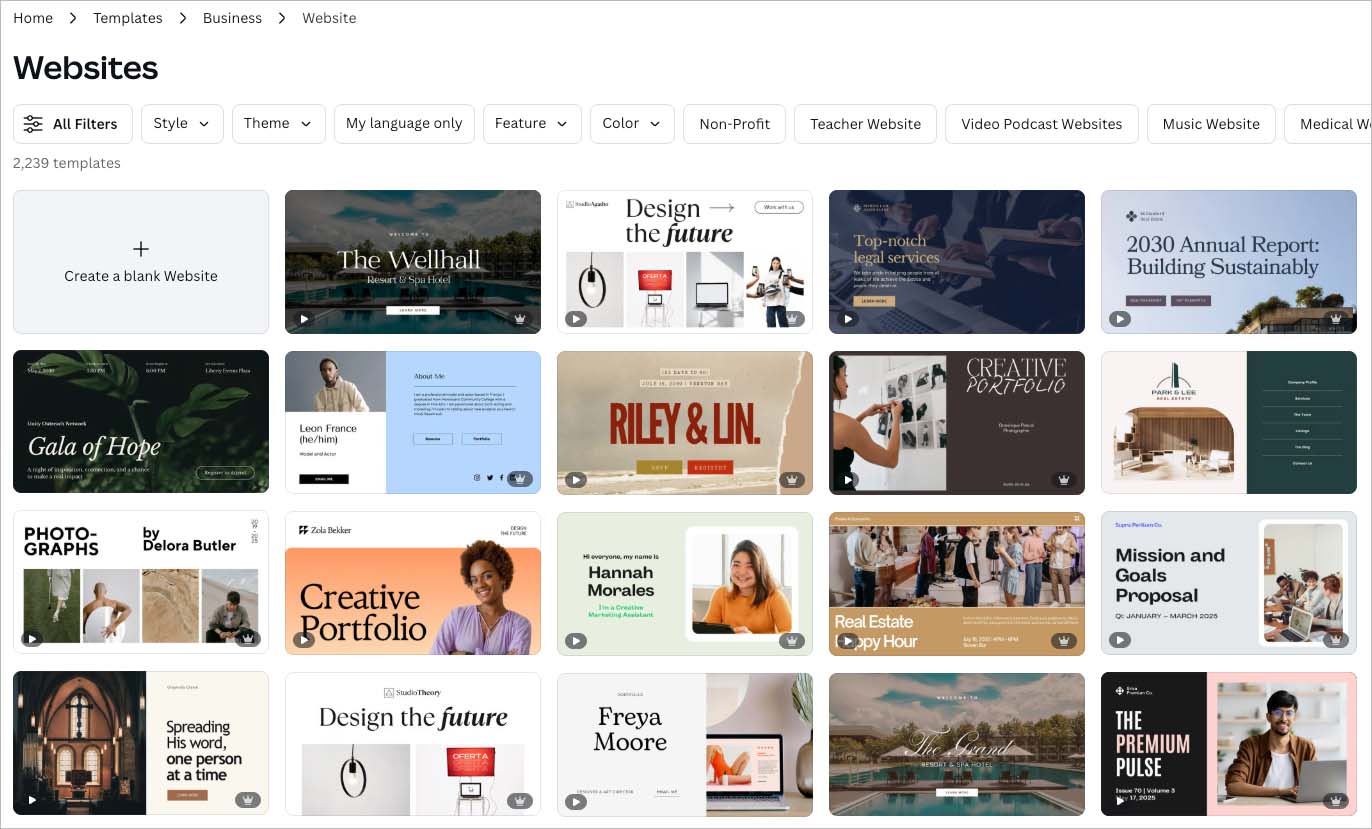Click crown icon on Spreading His word template

[248, 800]
